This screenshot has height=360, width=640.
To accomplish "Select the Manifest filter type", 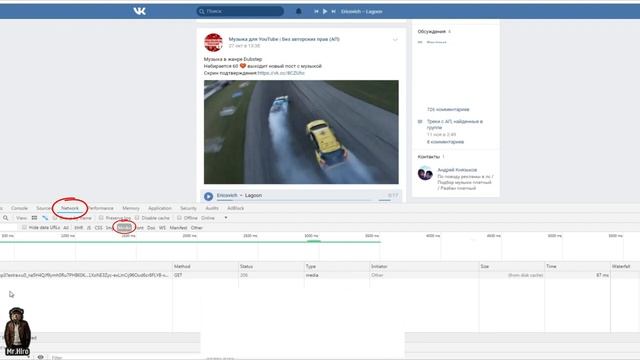I will tap(178, 228).
